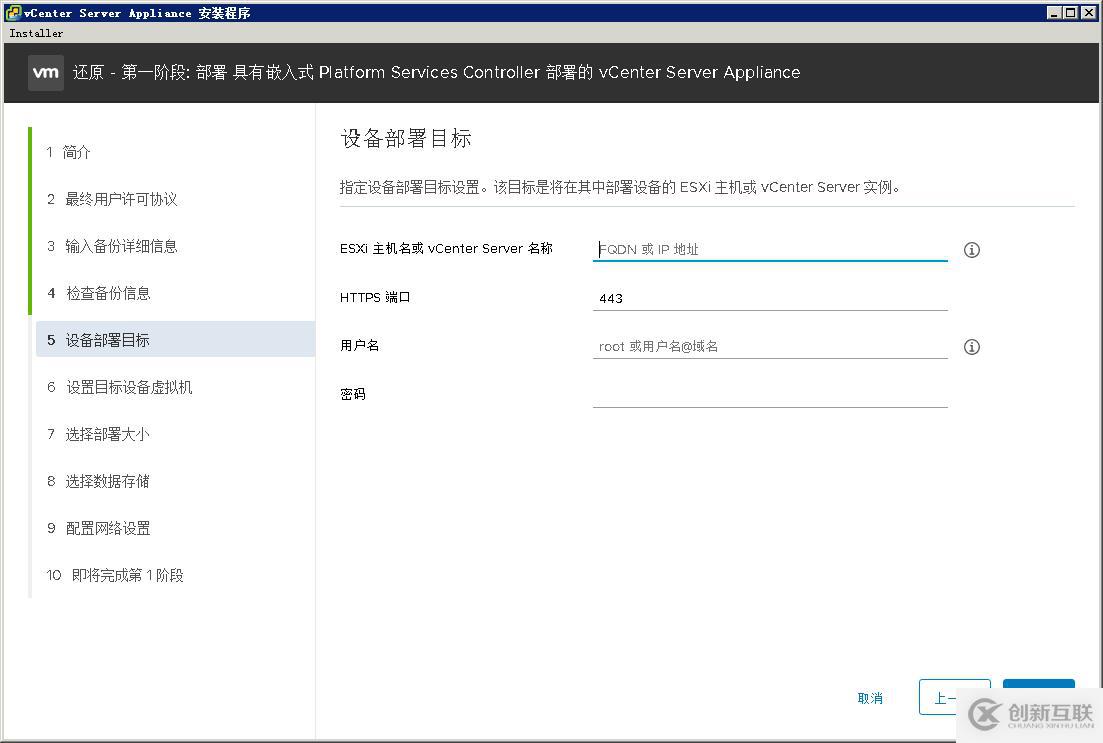
Task: Click the HTTPS 端口 field showing 443
Action: click(770, 297)
